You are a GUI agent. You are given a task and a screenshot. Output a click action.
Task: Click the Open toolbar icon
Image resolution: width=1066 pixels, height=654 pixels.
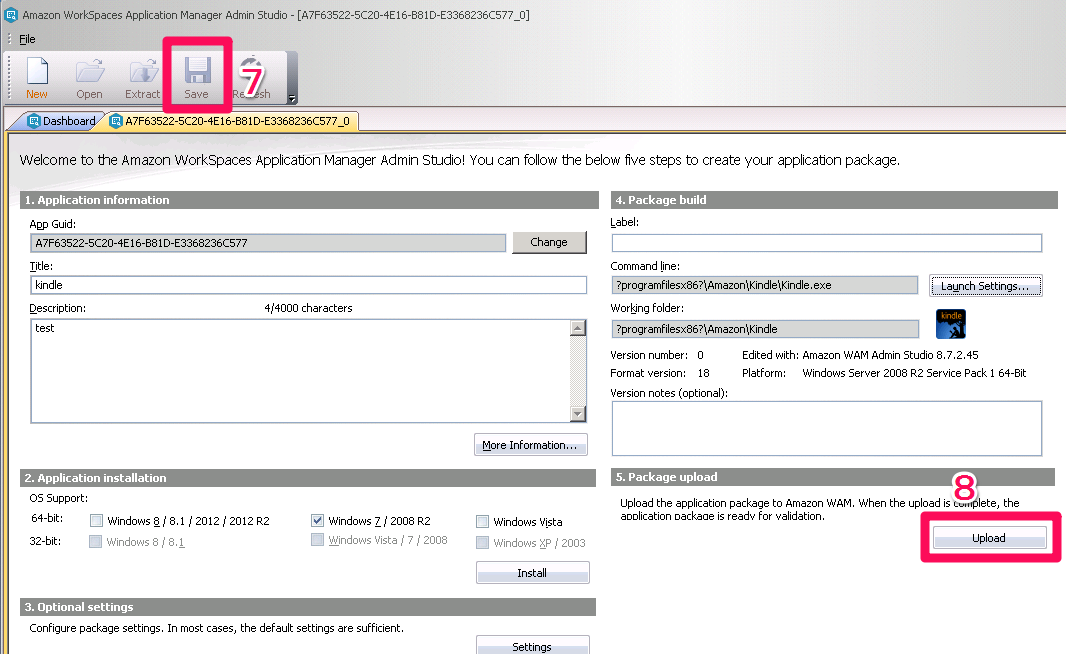89,78
